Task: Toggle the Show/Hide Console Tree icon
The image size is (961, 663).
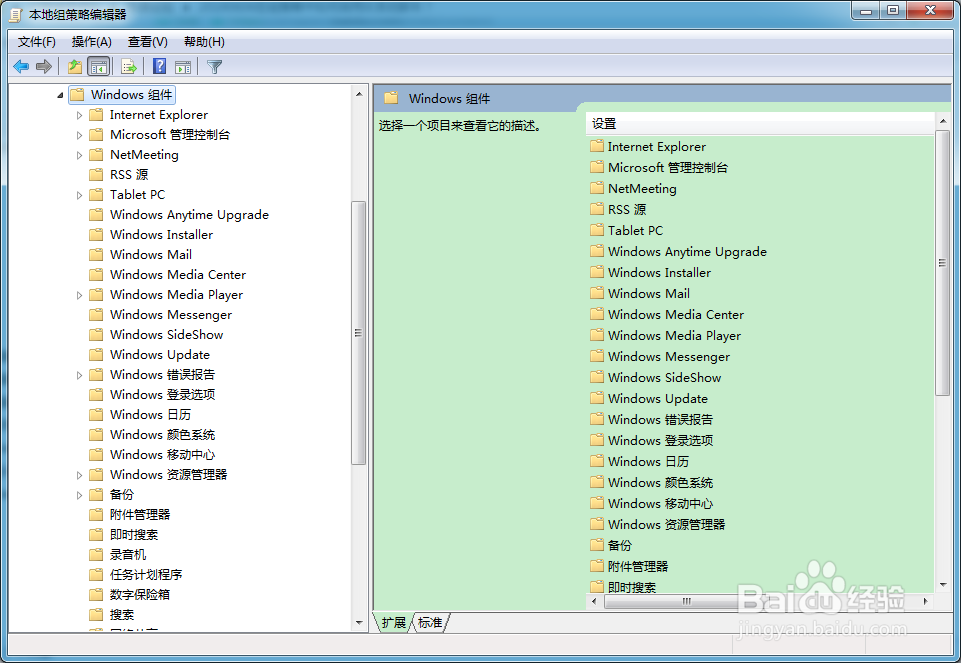Action: pyautogui.click(x=98, y=66)
